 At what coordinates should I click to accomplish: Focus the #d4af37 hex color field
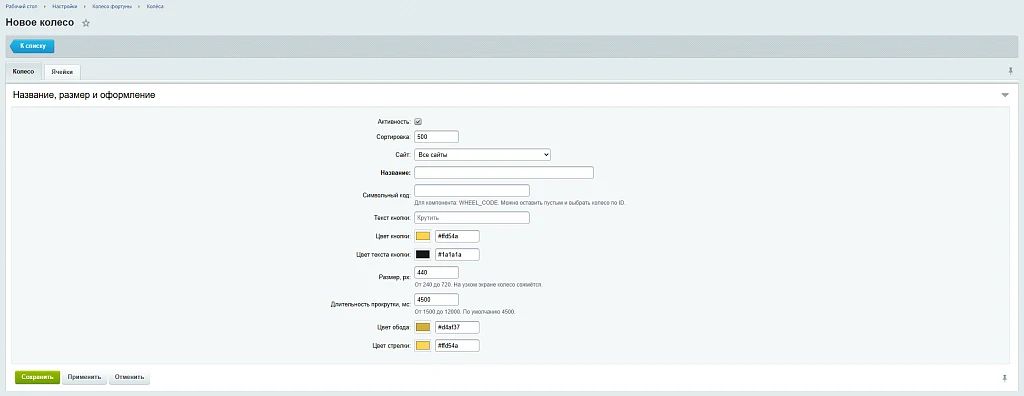(457, 327)
